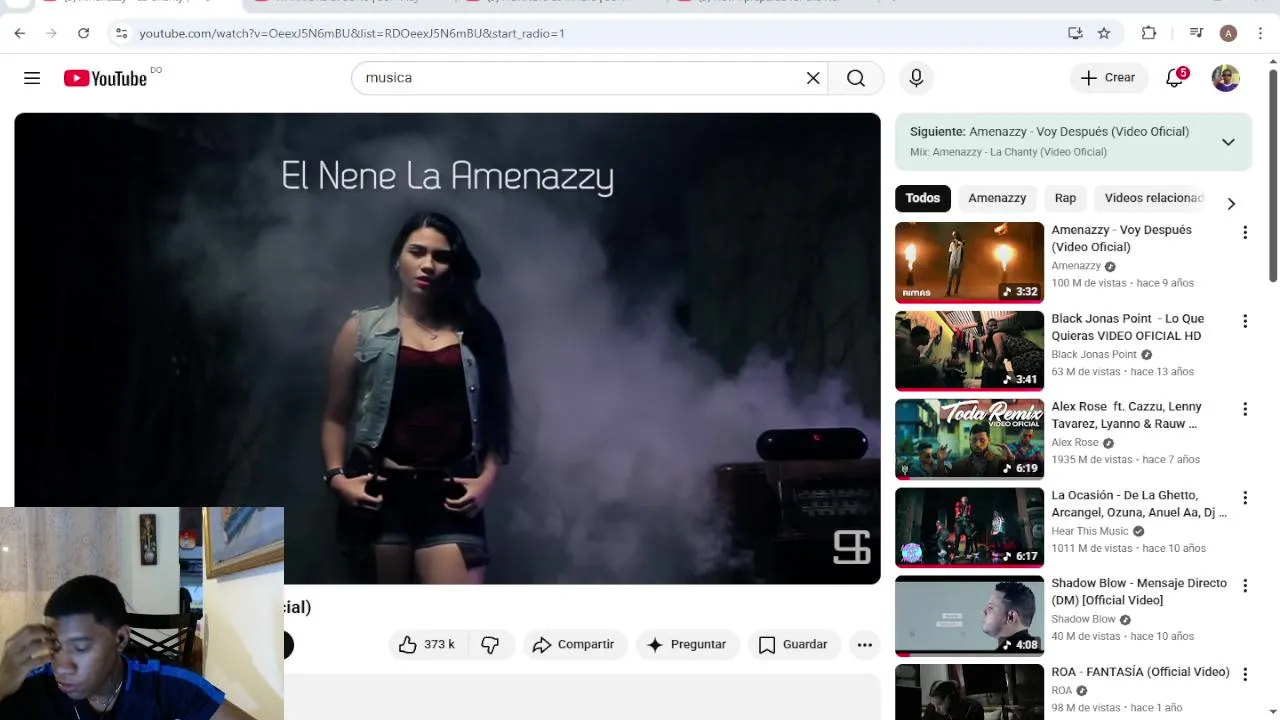Select the Rap filter chip
Screen dimensions: 1280x720
[1065, 198]
